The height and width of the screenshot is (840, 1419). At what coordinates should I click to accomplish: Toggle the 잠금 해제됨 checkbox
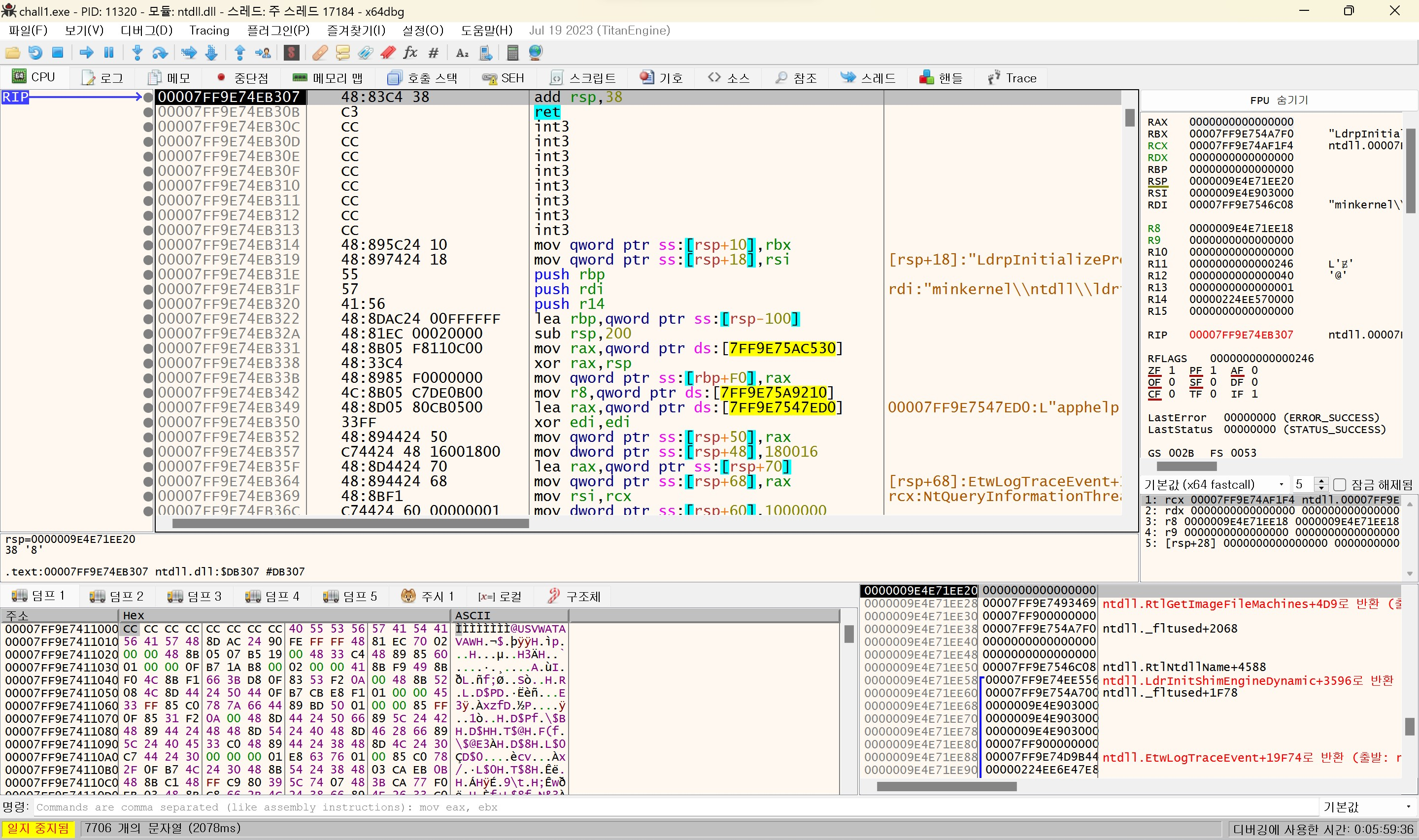click(x=1339, y=484)
